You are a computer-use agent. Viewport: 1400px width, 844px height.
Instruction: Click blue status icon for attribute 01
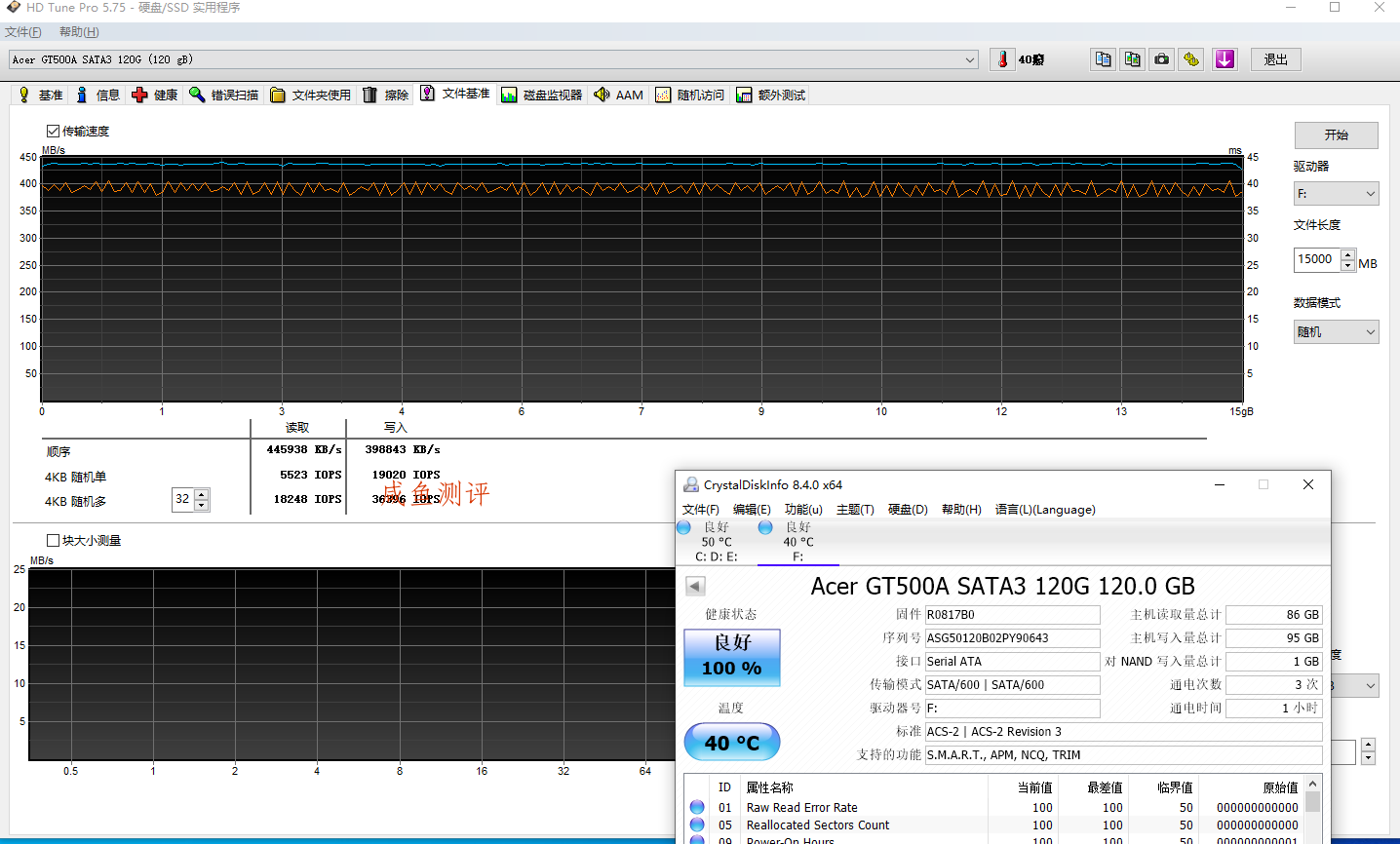[x=697, y=807]
